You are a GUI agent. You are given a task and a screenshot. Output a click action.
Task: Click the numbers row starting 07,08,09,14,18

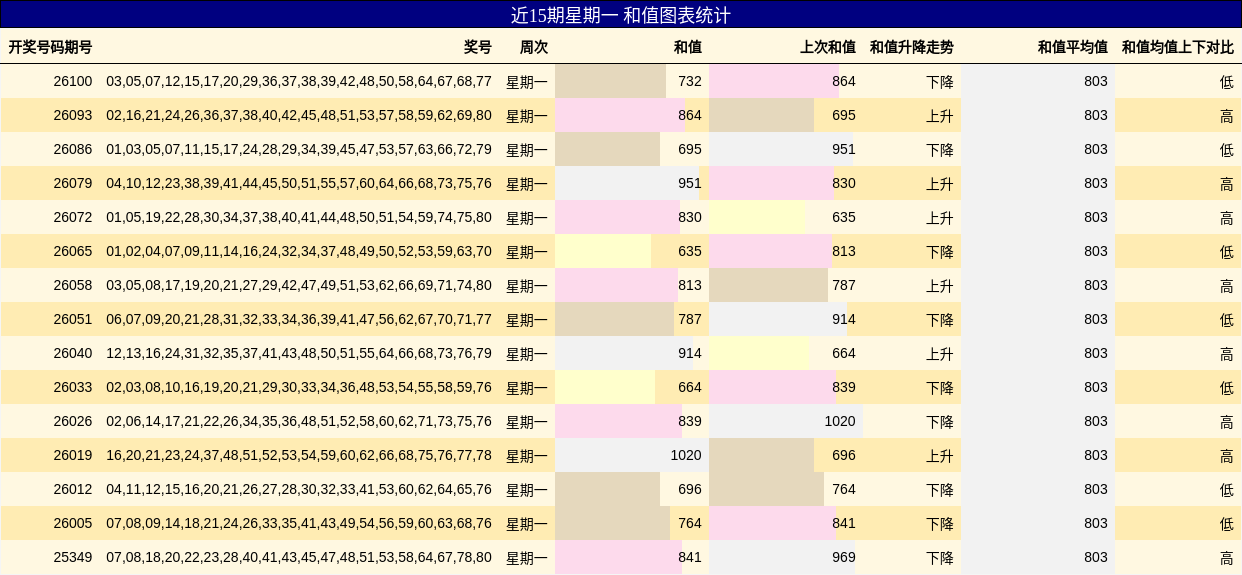point(299,523)
